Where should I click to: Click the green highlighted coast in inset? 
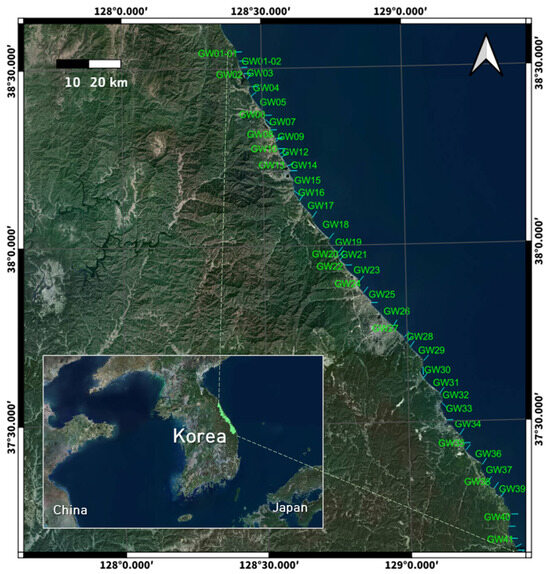point(226,417)
